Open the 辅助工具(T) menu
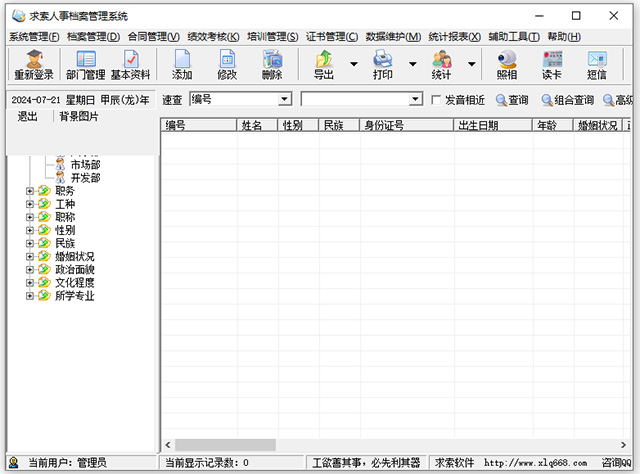640x474 pixels. coord(514,37)
